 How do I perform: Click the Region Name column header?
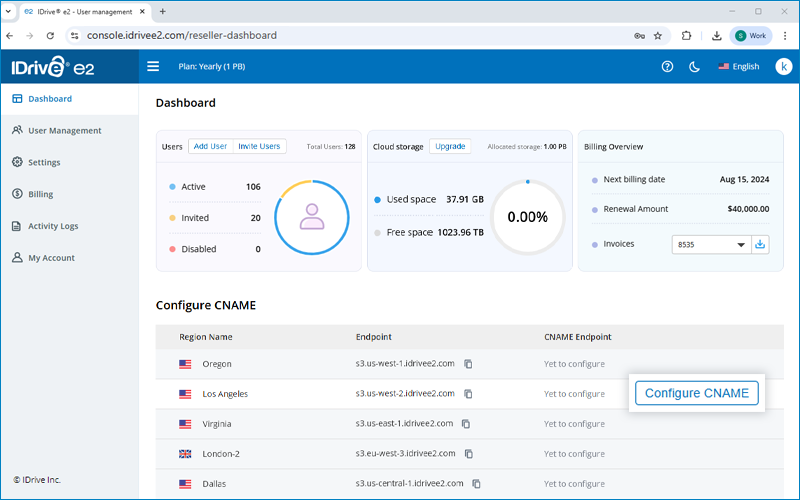coord(206,337)
